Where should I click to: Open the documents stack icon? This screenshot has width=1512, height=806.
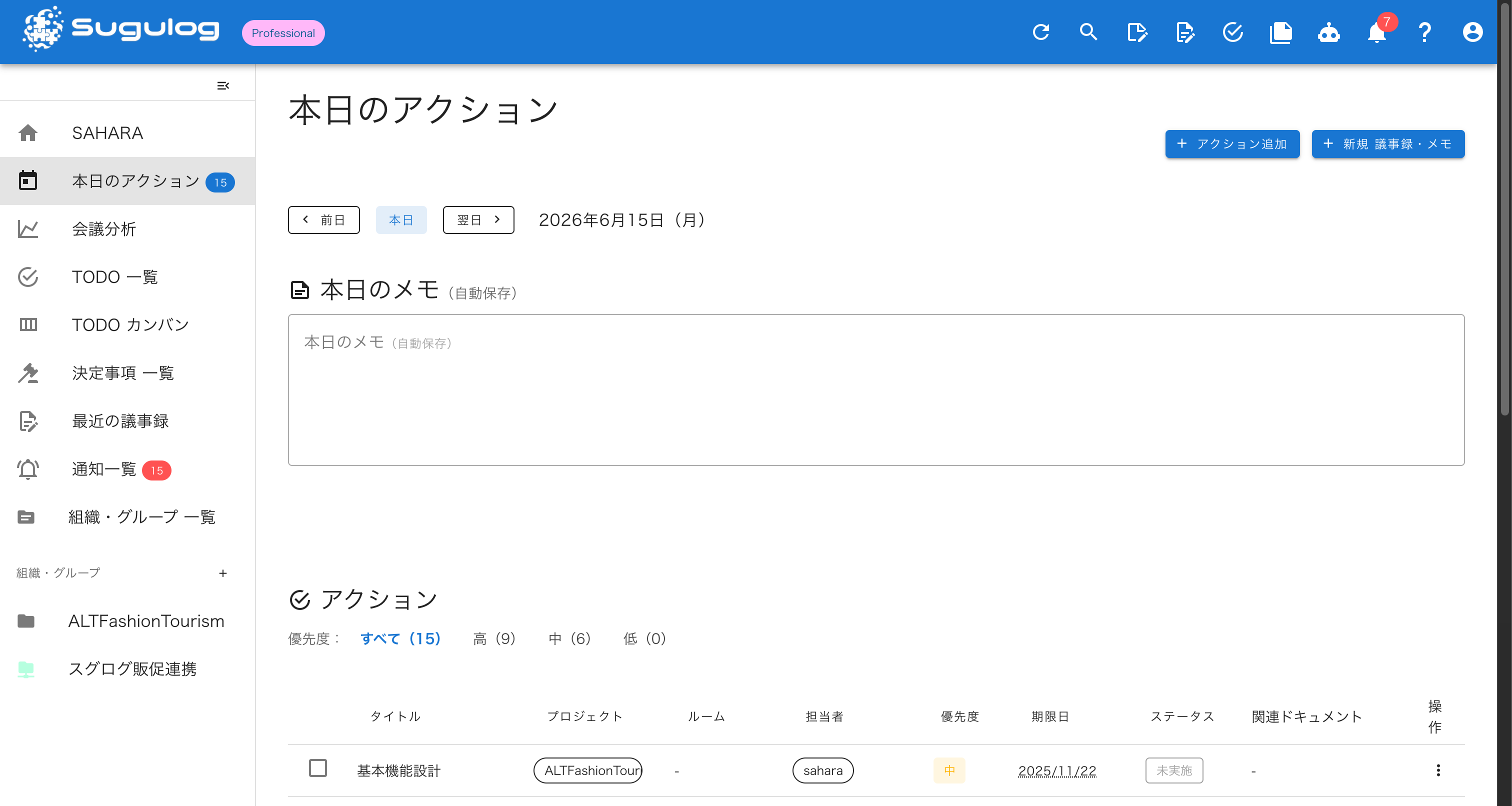coord(1280,32)
